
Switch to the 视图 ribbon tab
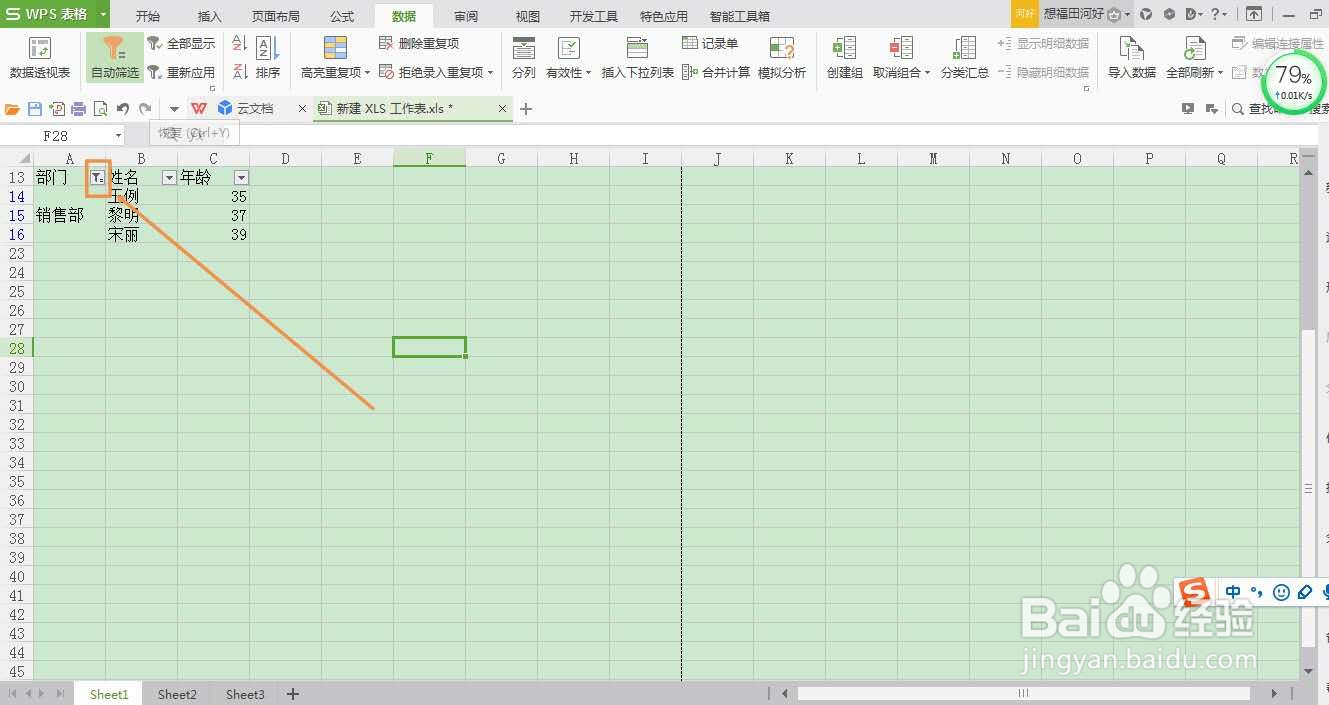[x=528, y=16]
